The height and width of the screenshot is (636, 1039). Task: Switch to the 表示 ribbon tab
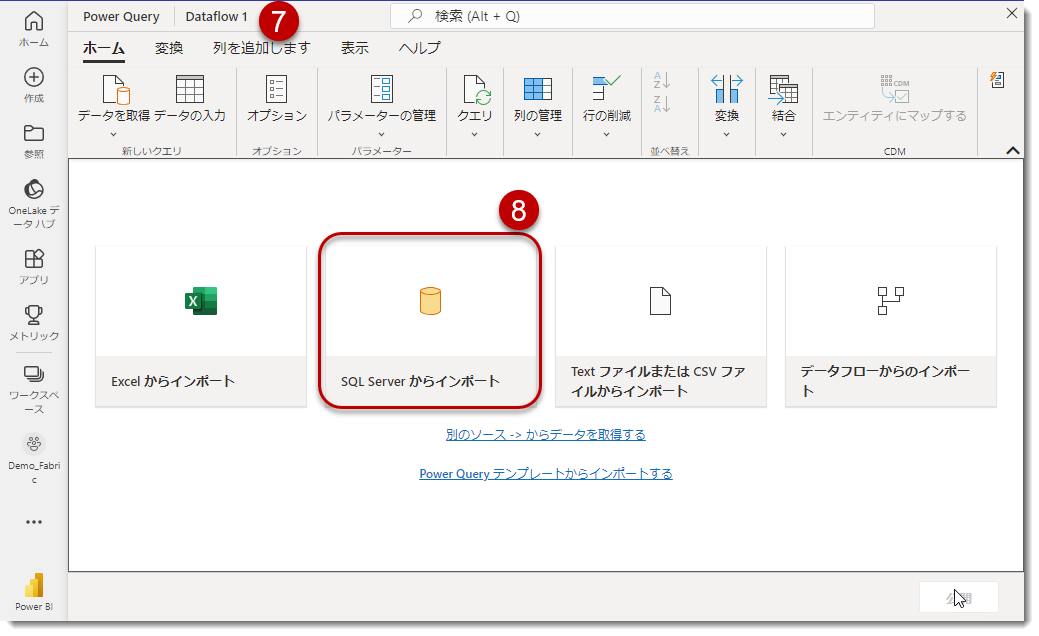pos(355,48)
